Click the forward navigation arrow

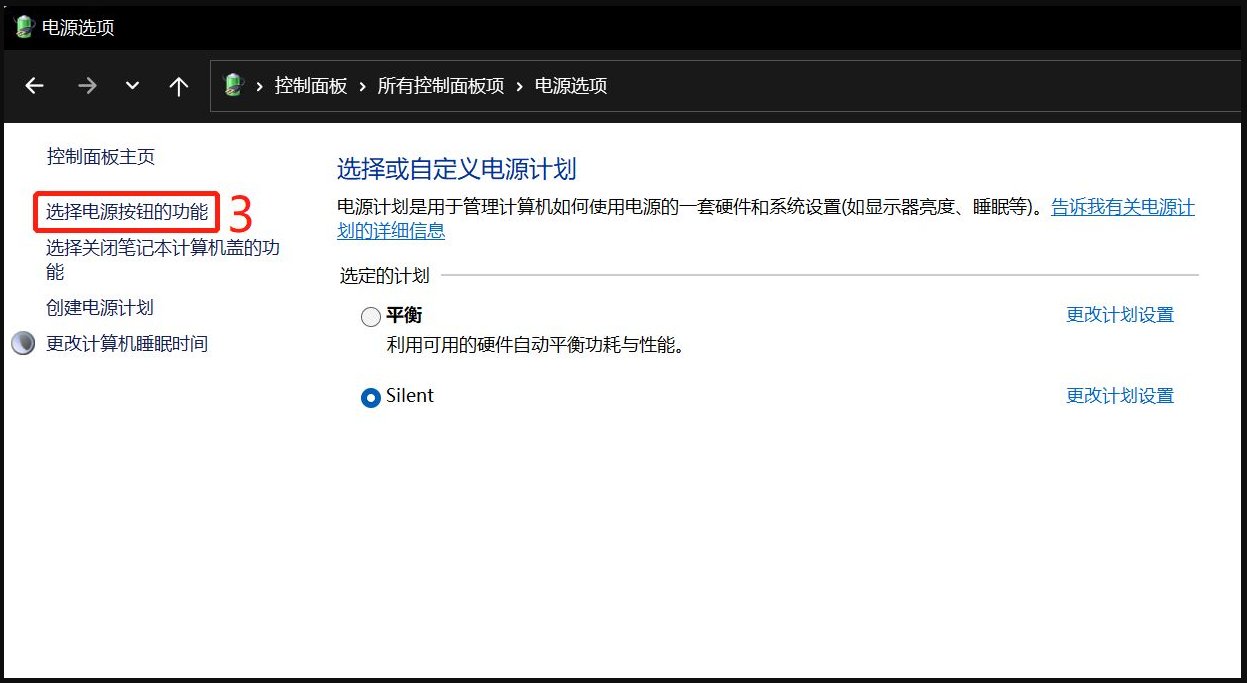(x=87, y=86)
